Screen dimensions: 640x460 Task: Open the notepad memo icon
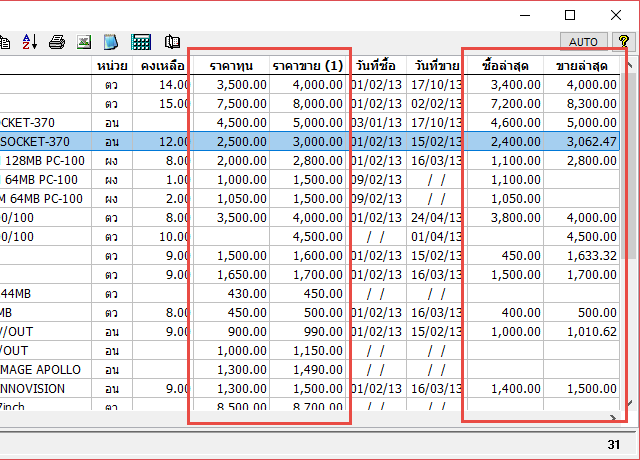pyautogui.click(x=111, y=42)
